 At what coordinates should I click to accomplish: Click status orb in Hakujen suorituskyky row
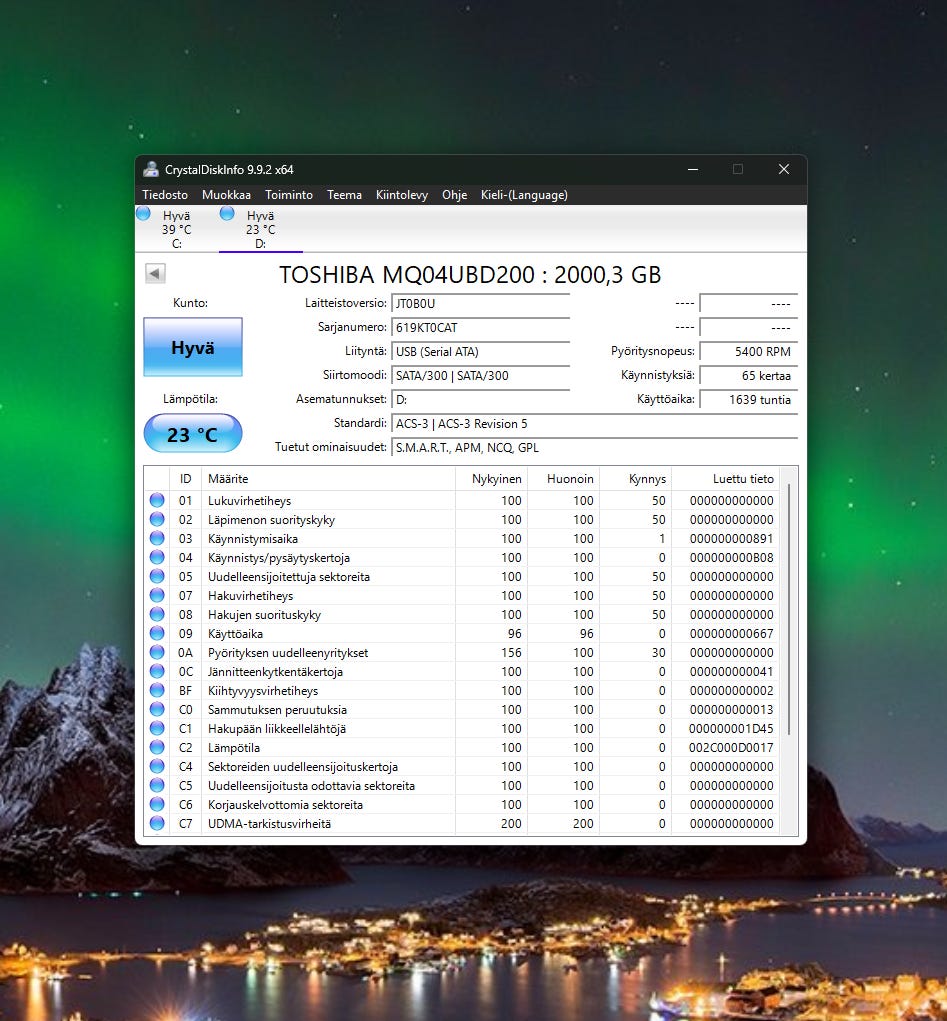tap(157, 614)
